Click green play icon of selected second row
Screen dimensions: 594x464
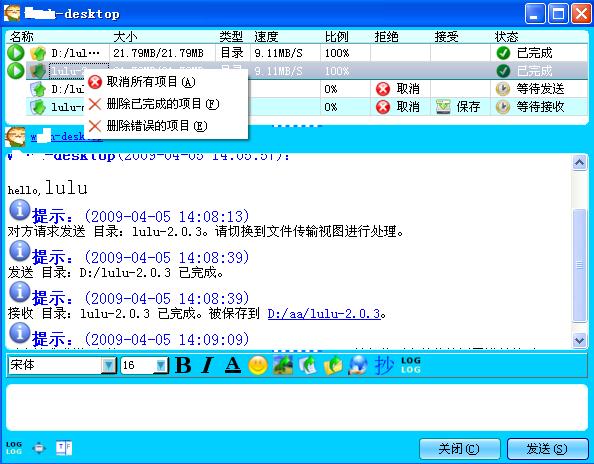coord(16,70)
